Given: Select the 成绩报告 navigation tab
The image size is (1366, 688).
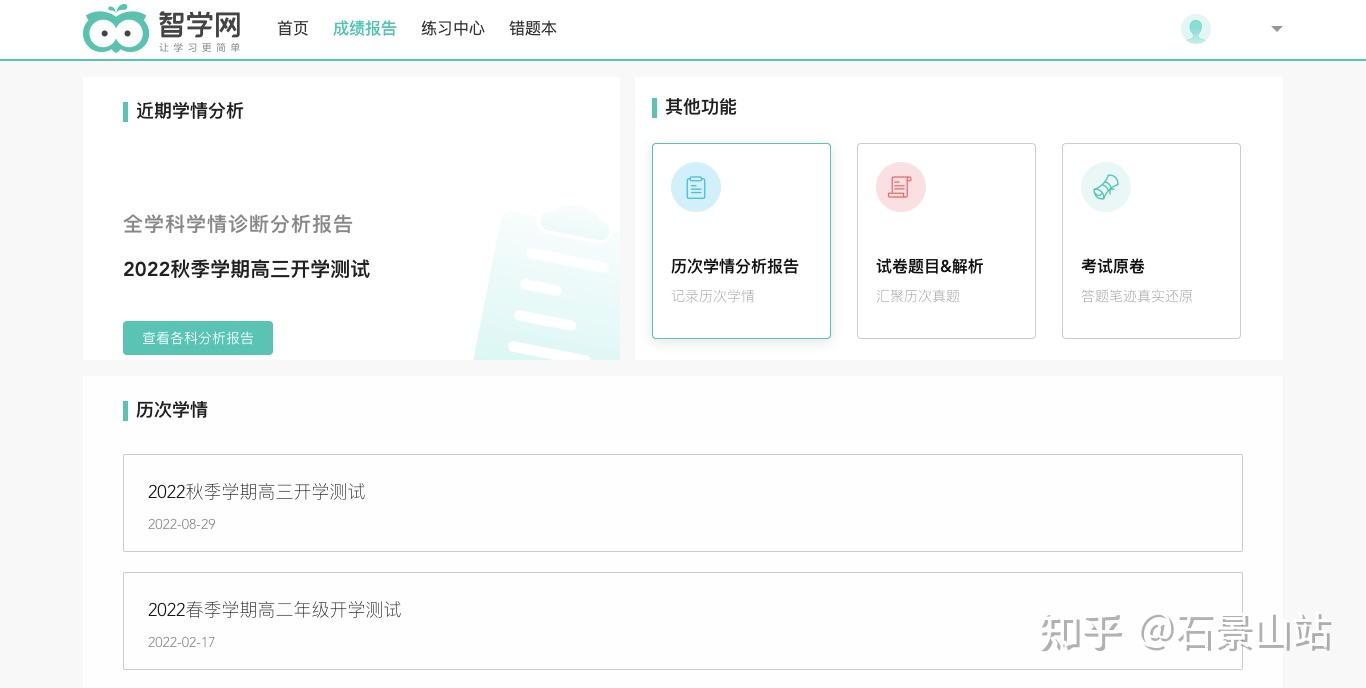Looking at the screenshot, I should [x=365, y=29].
